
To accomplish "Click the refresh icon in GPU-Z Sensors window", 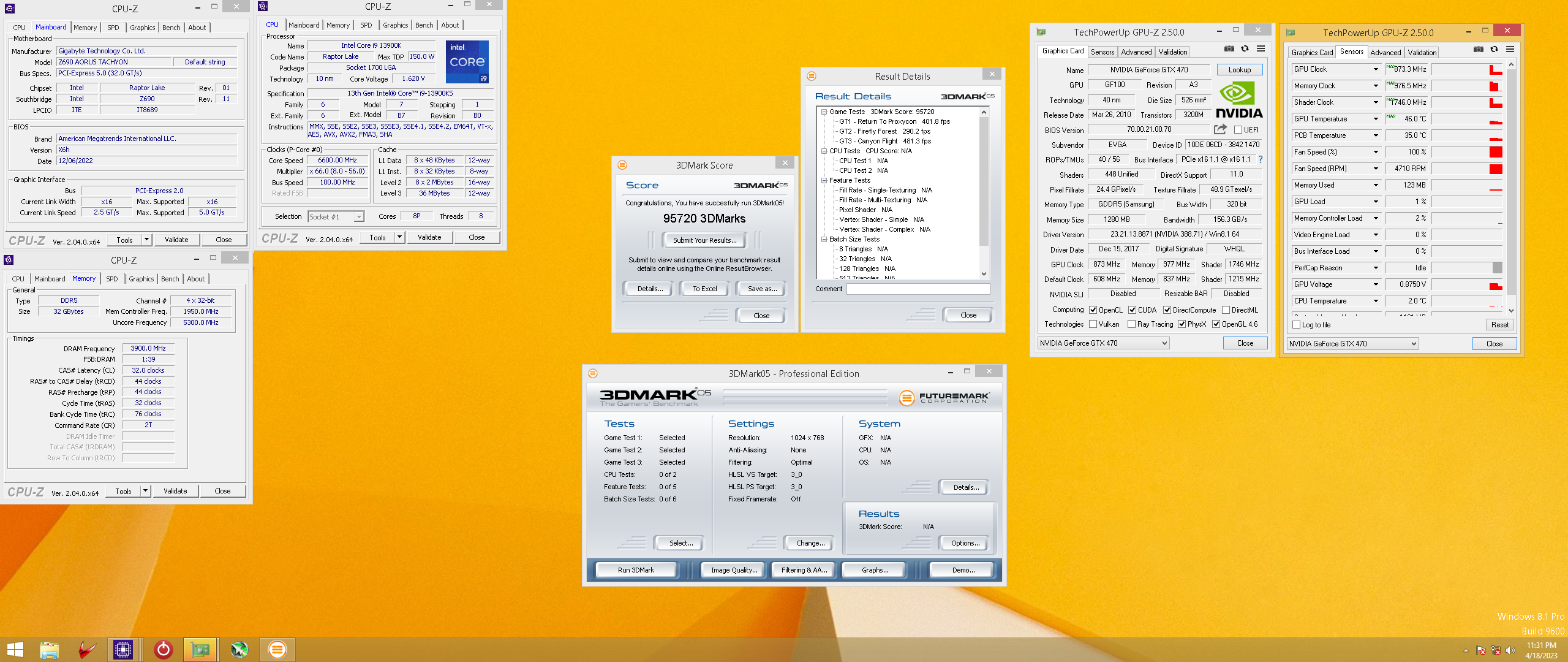I will [1494, 50].
